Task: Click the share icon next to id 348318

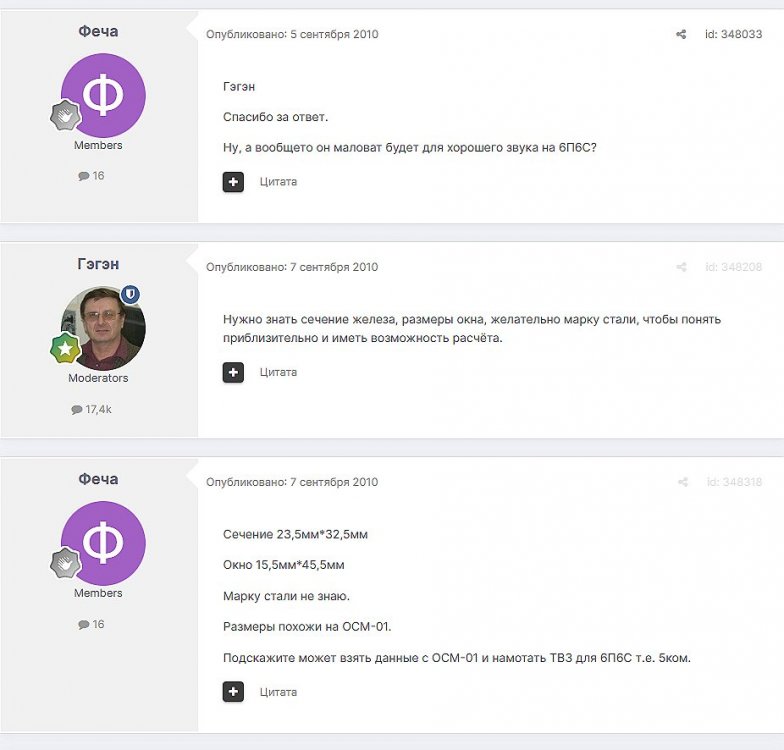Action: pyautogui.click(x=682, y=482)
